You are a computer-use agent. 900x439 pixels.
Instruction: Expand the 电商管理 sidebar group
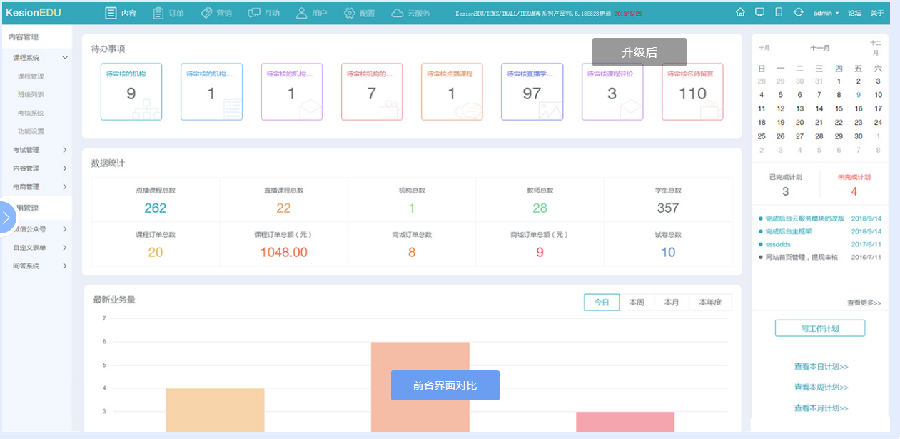pos(65,186)
